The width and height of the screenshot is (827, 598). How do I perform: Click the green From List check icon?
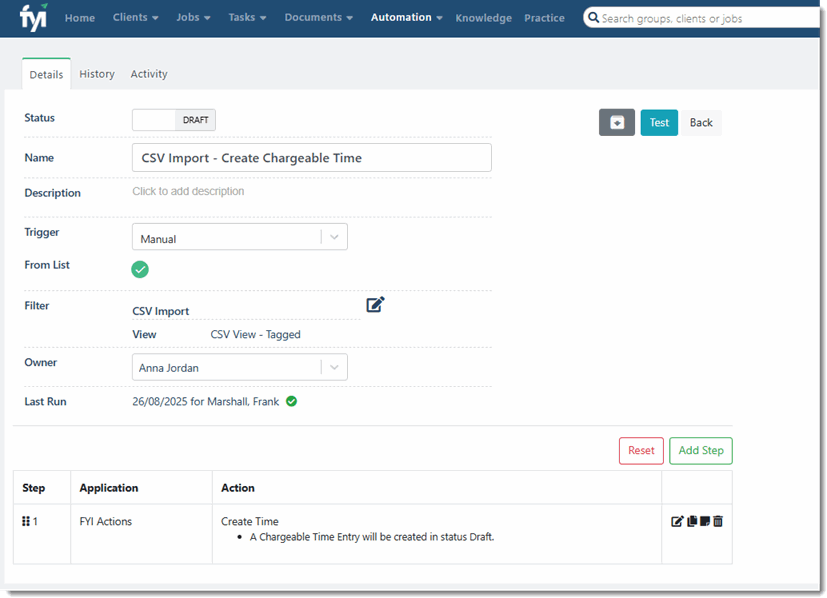[x=140, y=269]
